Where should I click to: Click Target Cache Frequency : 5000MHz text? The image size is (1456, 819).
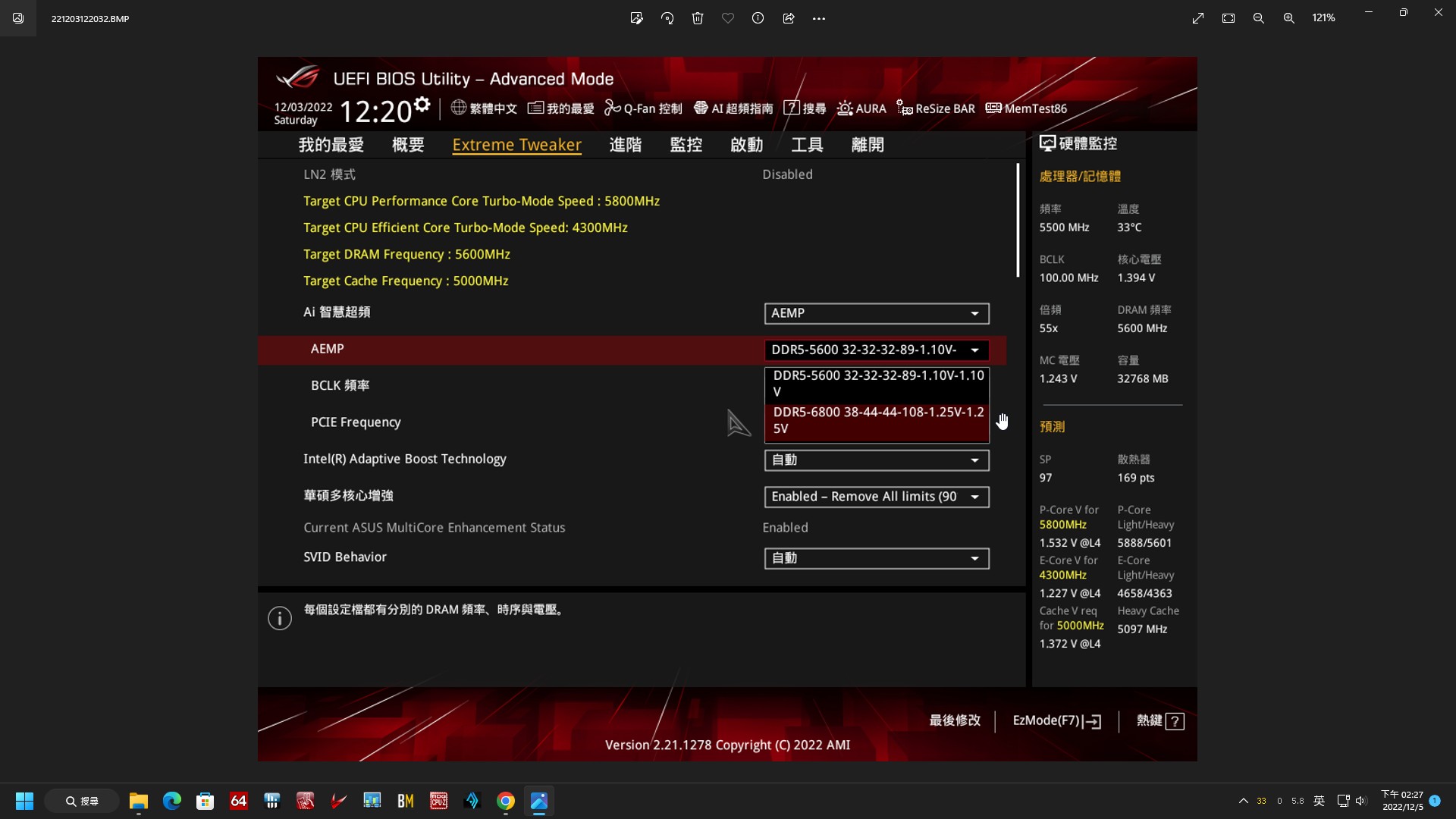point(406,281)
